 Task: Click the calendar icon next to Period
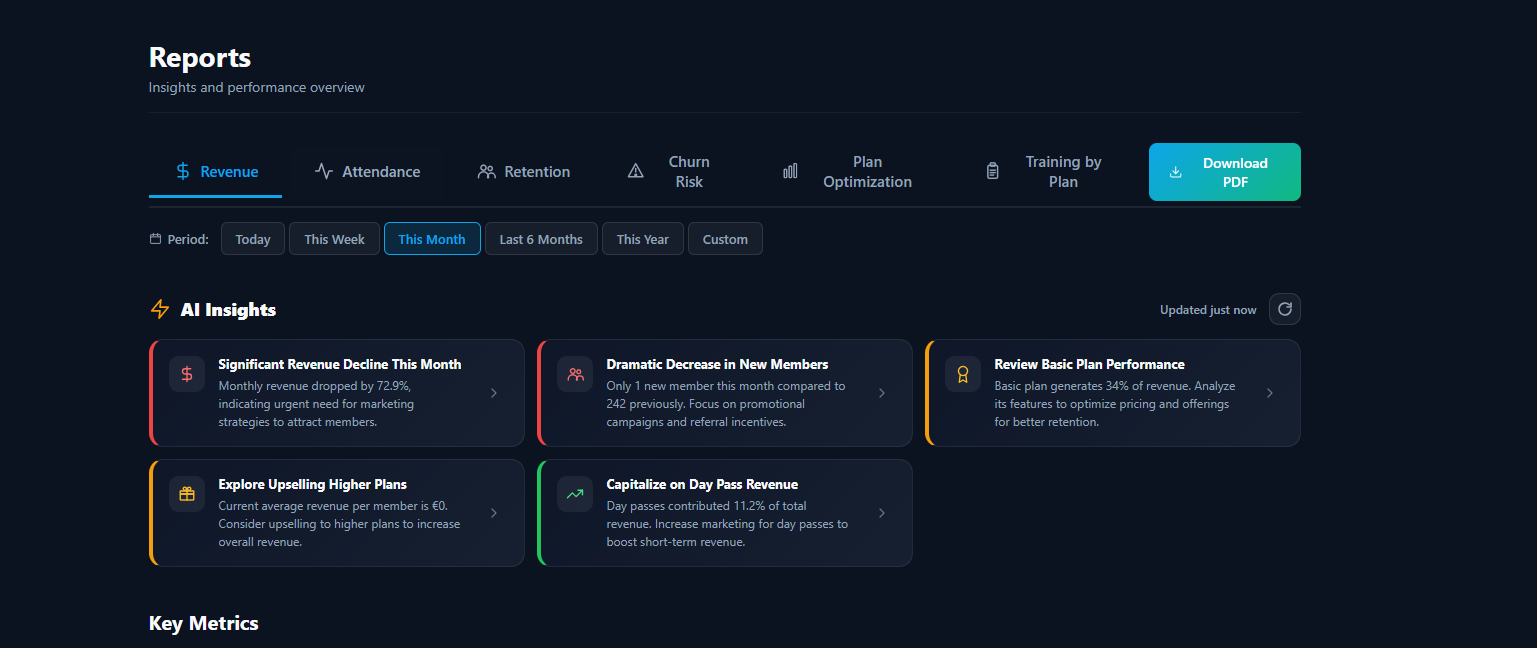pos(155,239)
